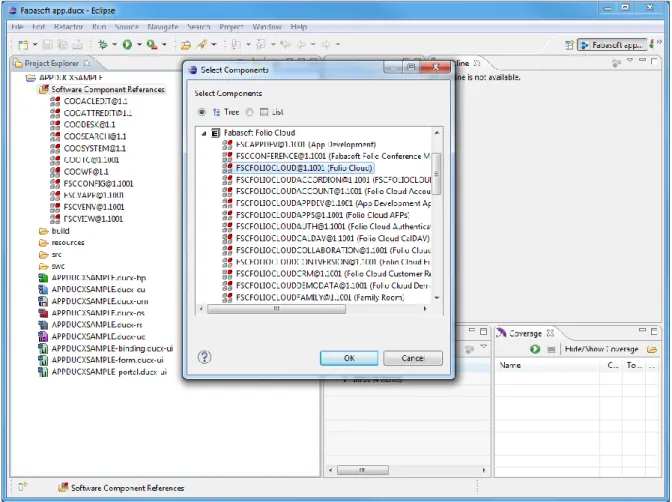Open the Coverage launch dropdown arrow

164,44
